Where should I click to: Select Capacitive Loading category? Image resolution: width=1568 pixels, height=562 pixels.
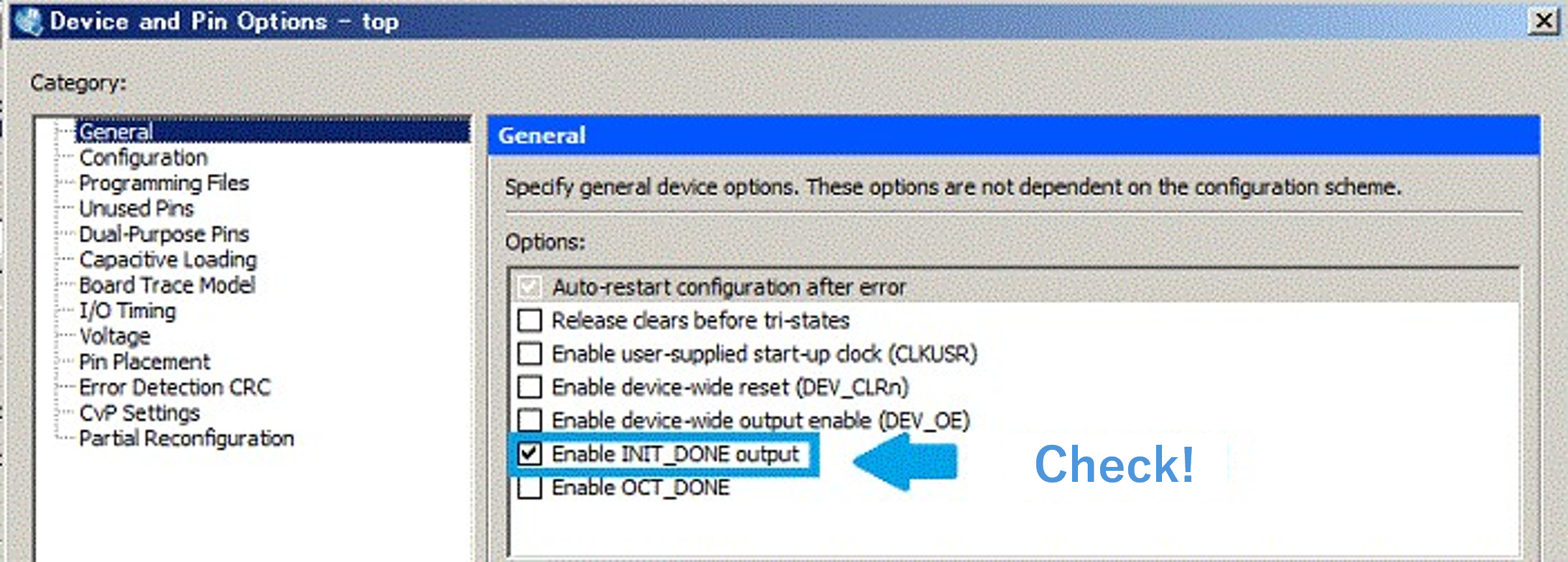(x=167, y=259)
